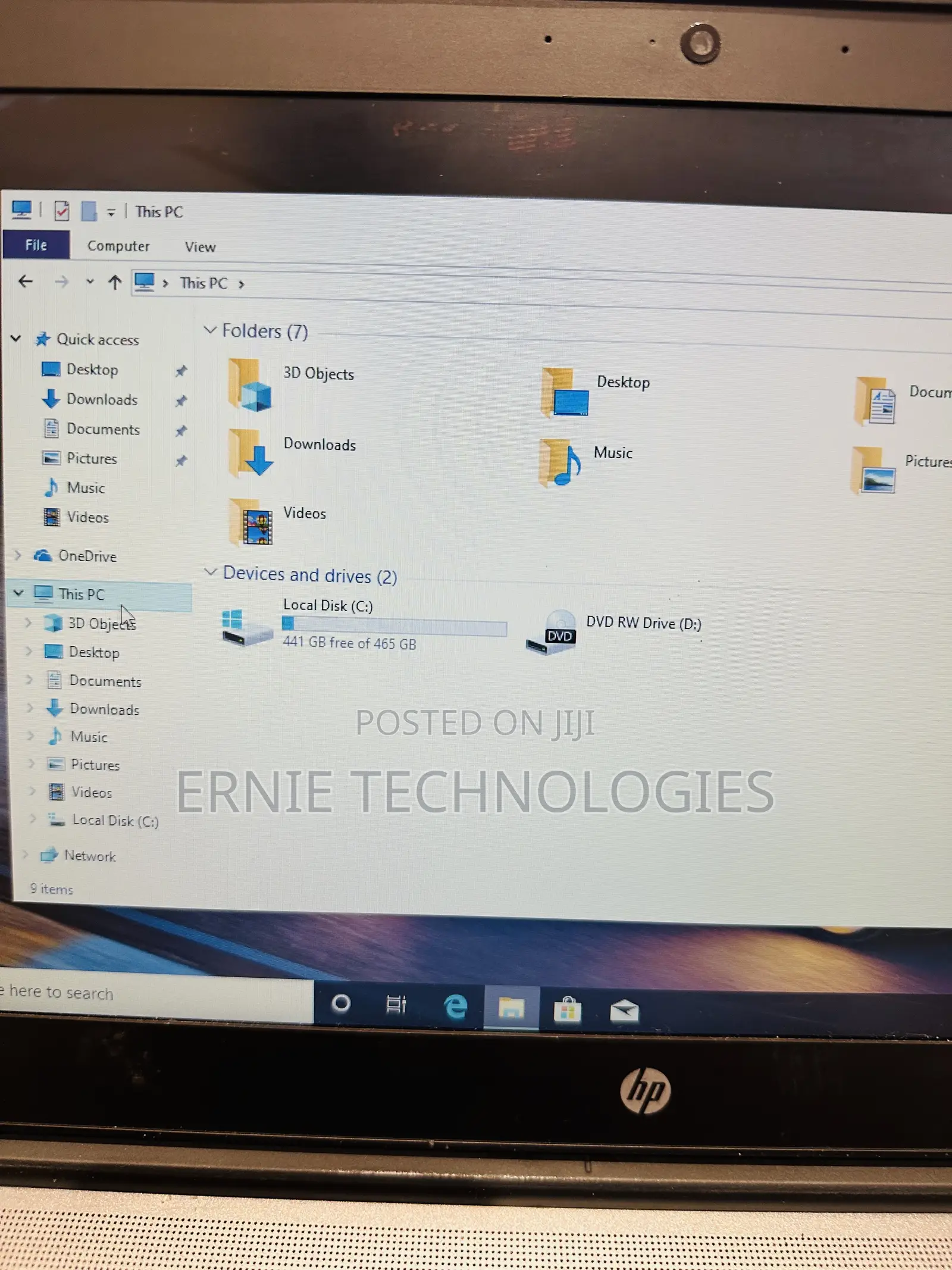Viewport: 952px width, 1270px height.
Task: Select Network in the navigation pane
Action: click(x=90, y=855)
